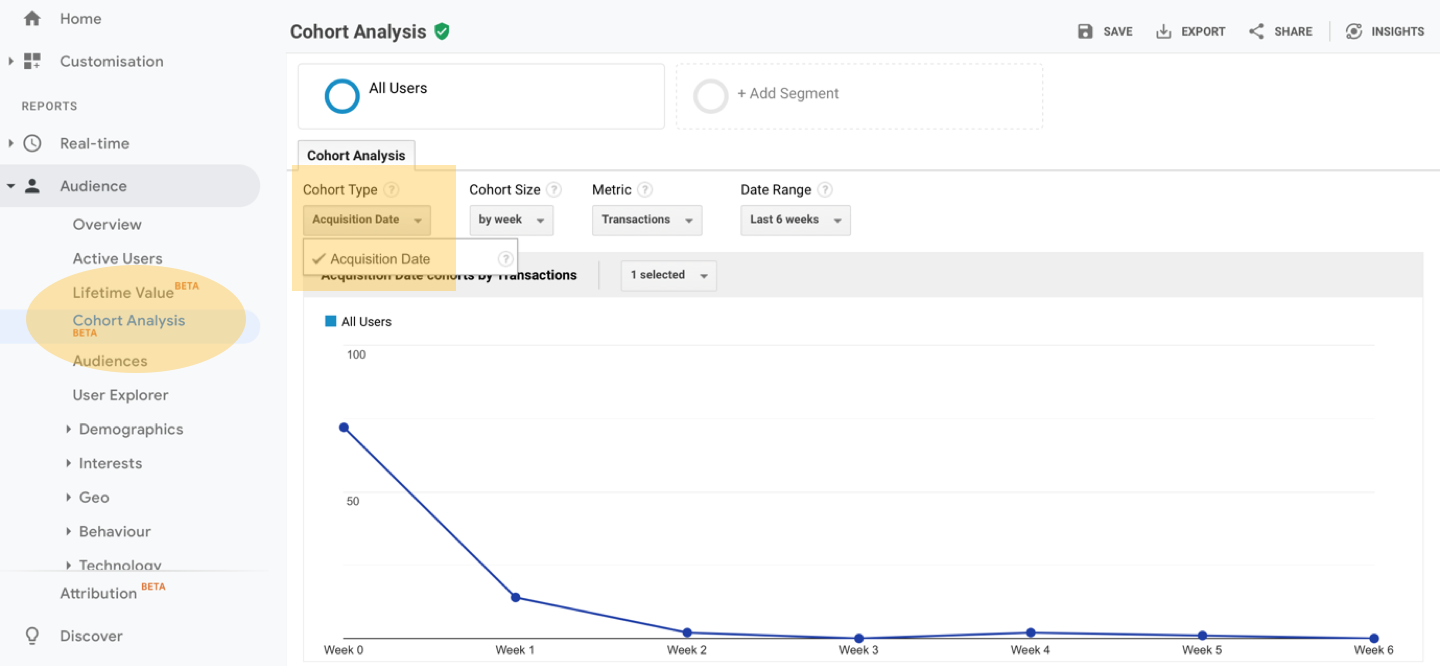Click the Share icon in header

(1256, 31)
